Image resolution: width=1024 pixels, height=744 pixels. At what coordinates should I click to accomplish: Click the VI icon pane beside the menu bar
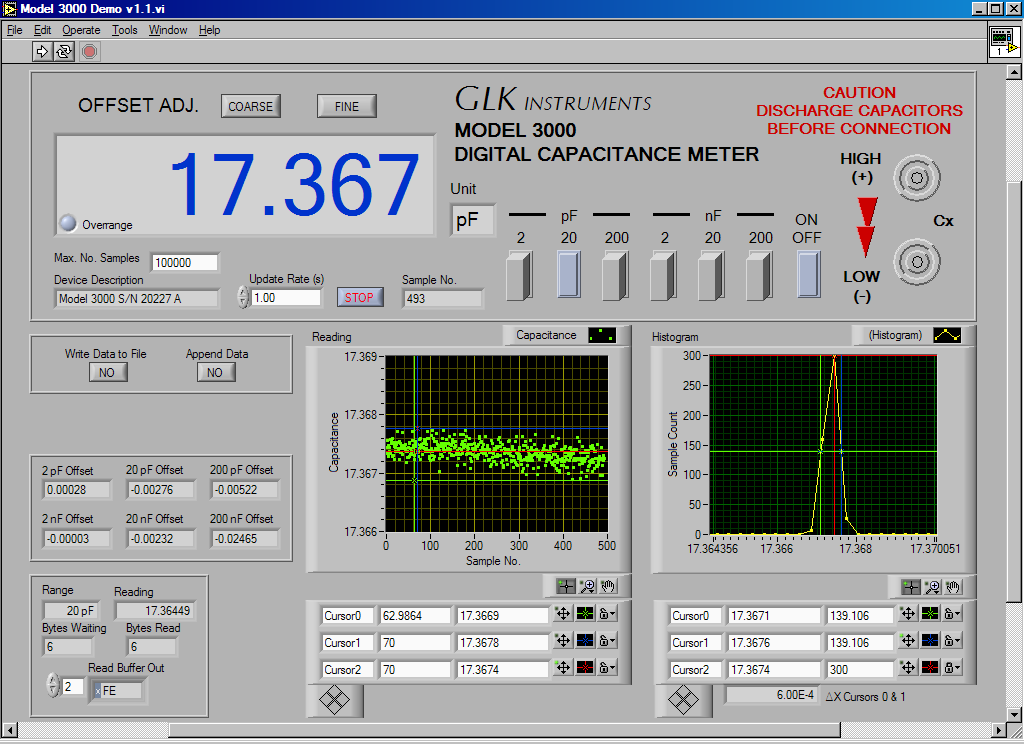[x=1004, y=42]
